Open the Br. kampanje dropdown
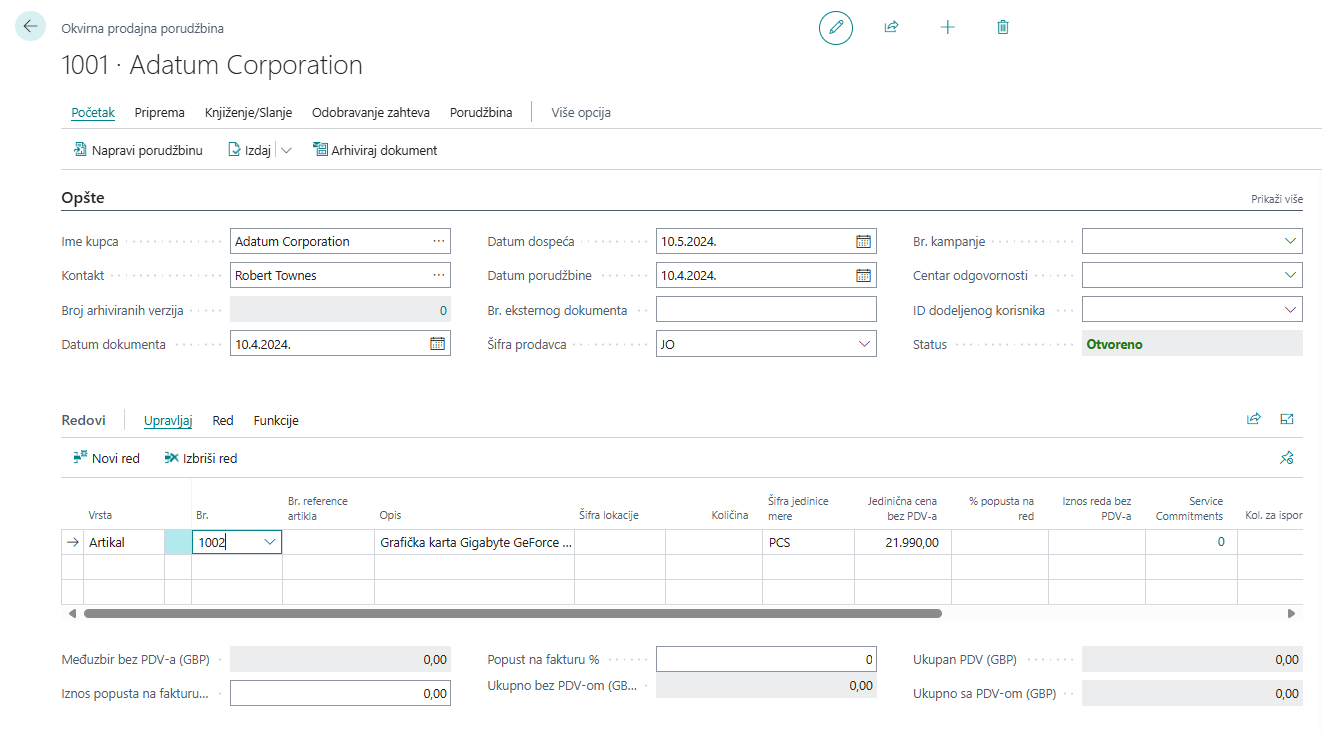 (1290, 241)
